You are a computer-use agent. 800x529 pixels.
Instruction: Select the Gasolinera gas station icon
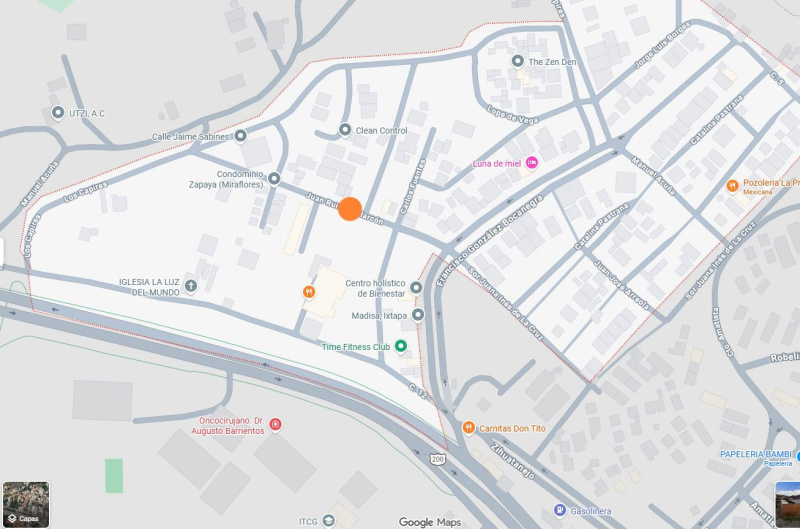(x=560, y=510)
